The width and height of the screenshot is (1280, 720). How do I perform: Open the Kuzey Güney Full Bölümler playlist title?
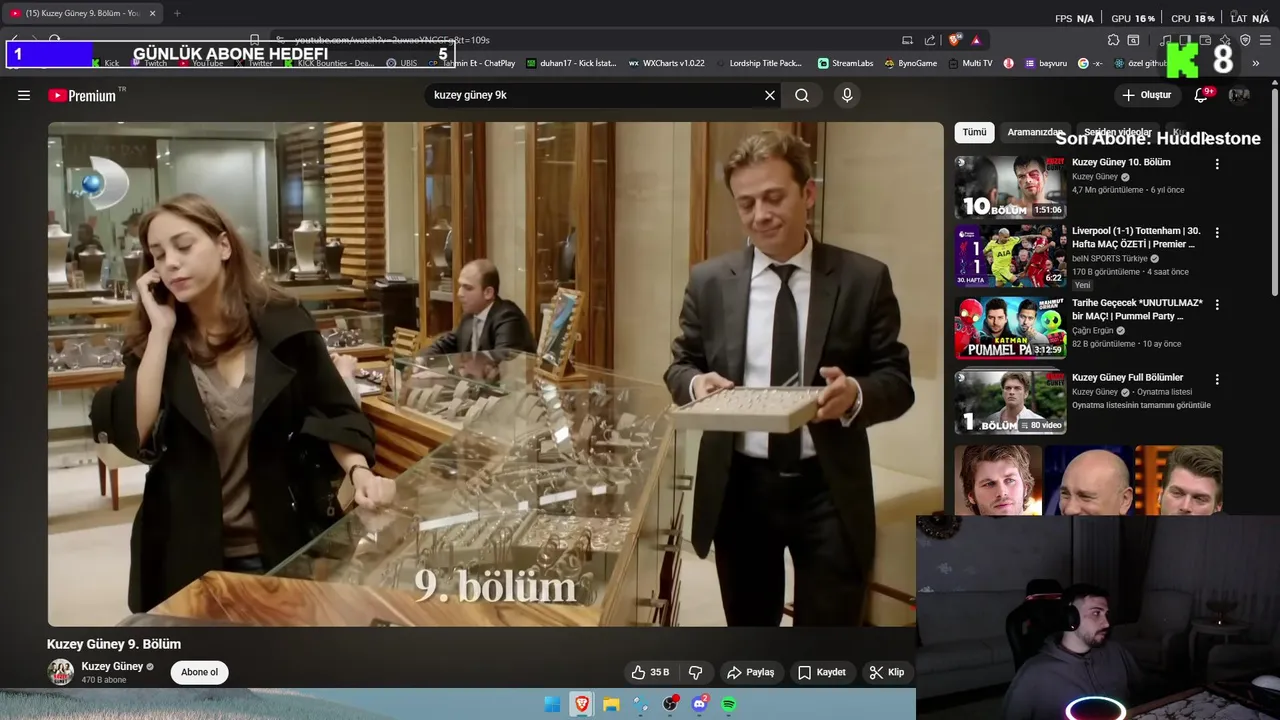pos(1127,377)
